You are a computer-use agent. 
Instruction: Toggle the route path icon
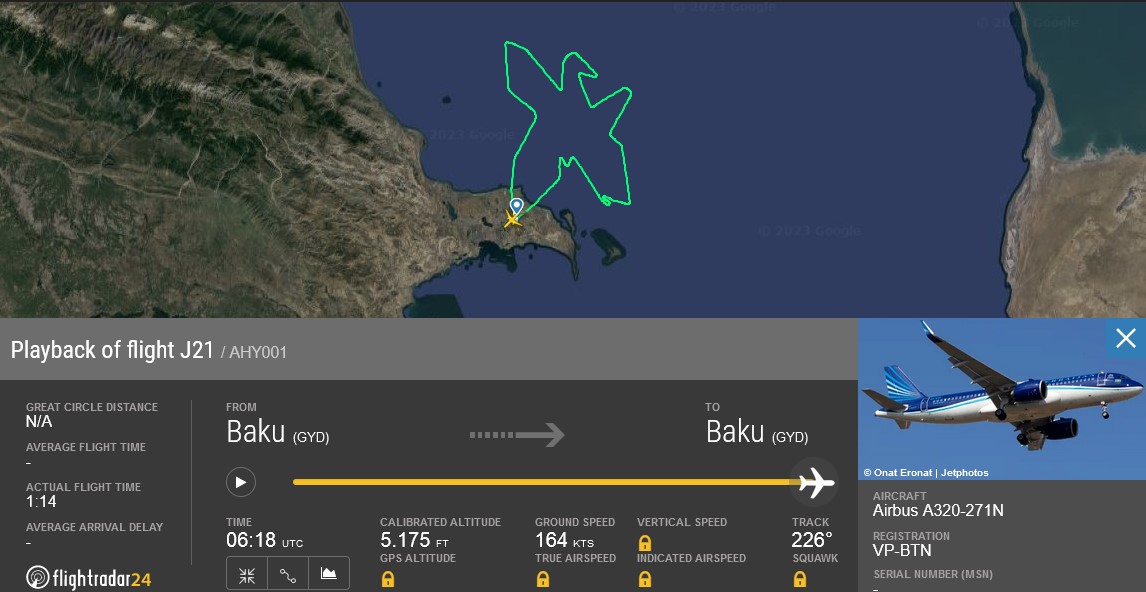(x=288, y=574)
